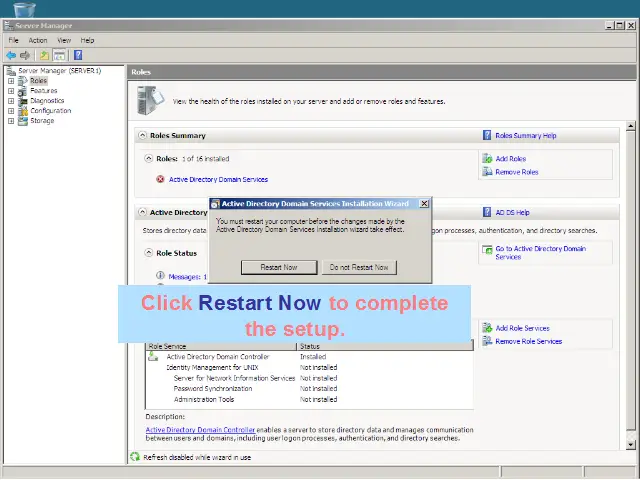640x480 pixels.
Task: Open the Help menu
Action: pyautogui.click(x=87, y=40)
